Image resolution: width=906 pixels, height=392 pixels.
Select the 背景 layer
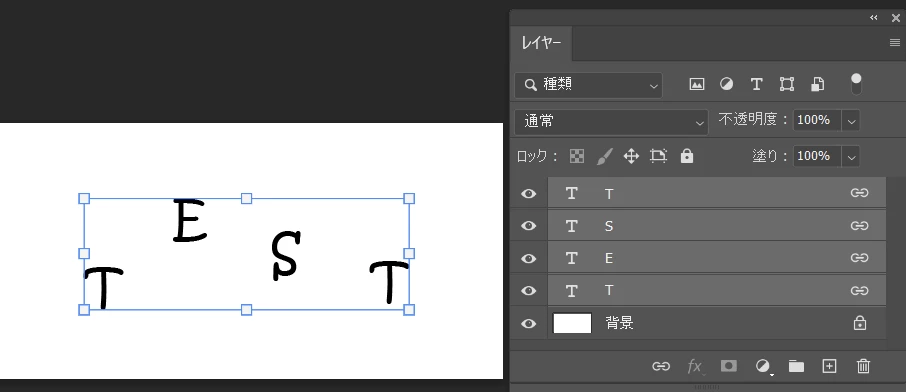(x=716, y=323)
